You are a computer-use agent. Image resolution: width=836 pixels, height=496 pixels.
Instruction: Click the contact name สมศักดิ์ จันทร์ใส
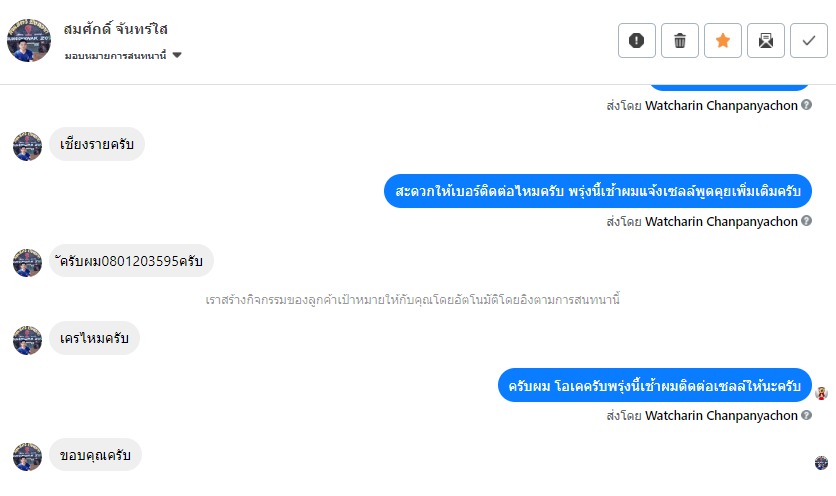(x=115, y=29)
